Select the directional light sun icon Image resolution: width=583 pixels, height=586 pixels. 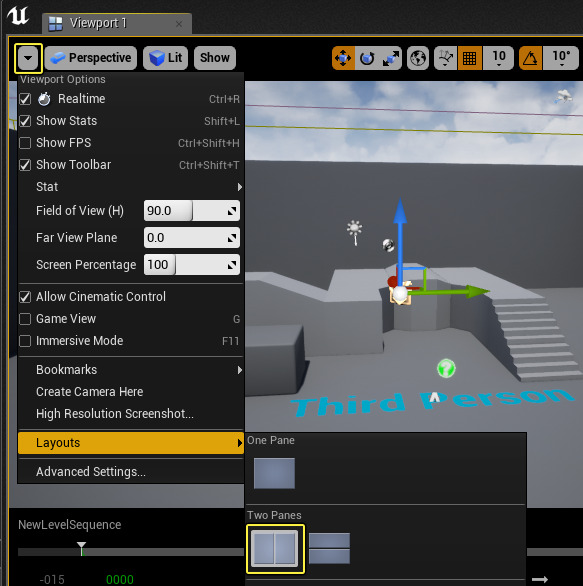[354, 232]
